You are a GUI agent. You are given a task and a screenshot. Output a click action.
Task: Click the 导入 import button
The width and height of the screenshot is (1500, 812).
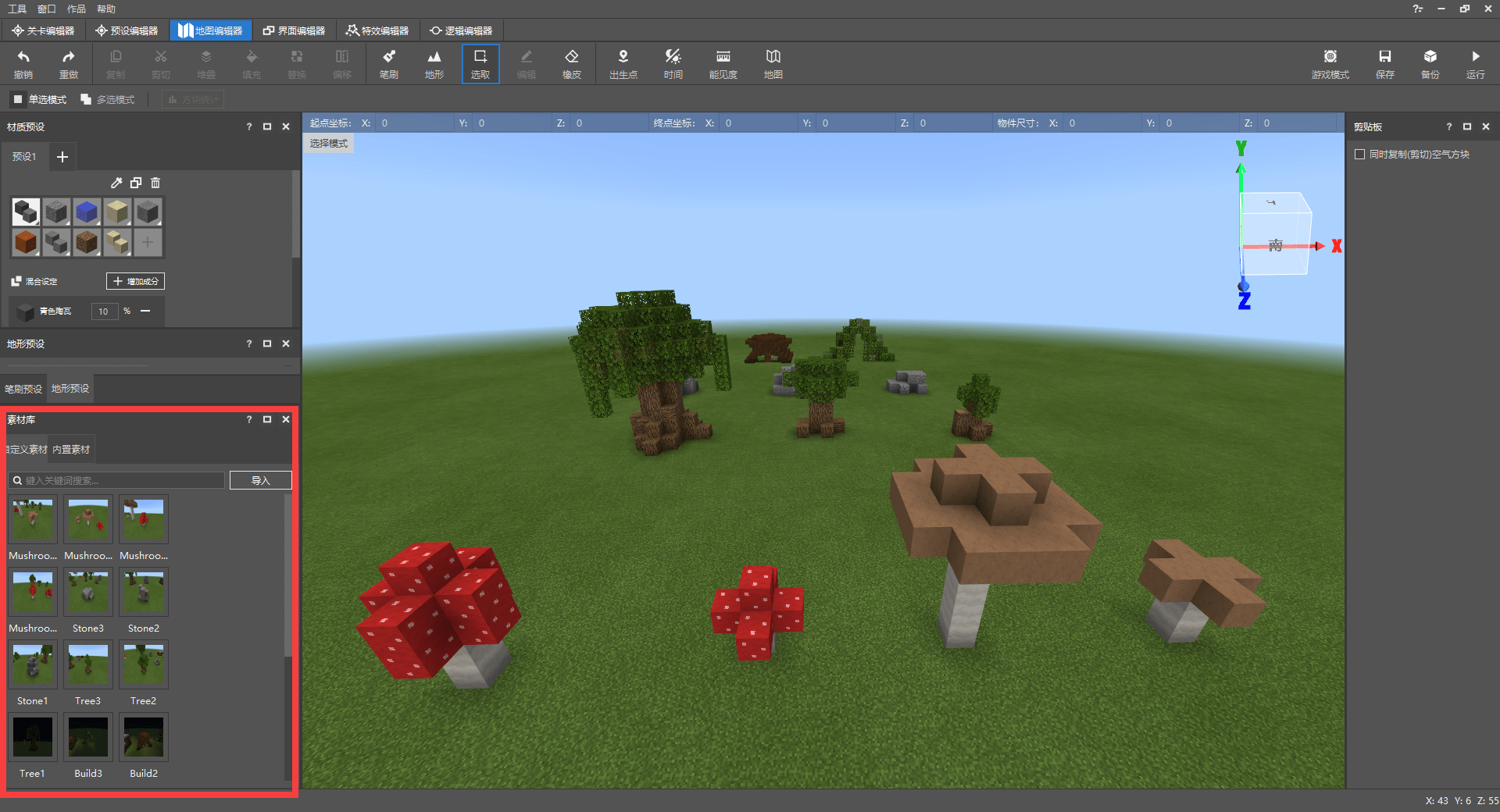[x=261, y=480]
